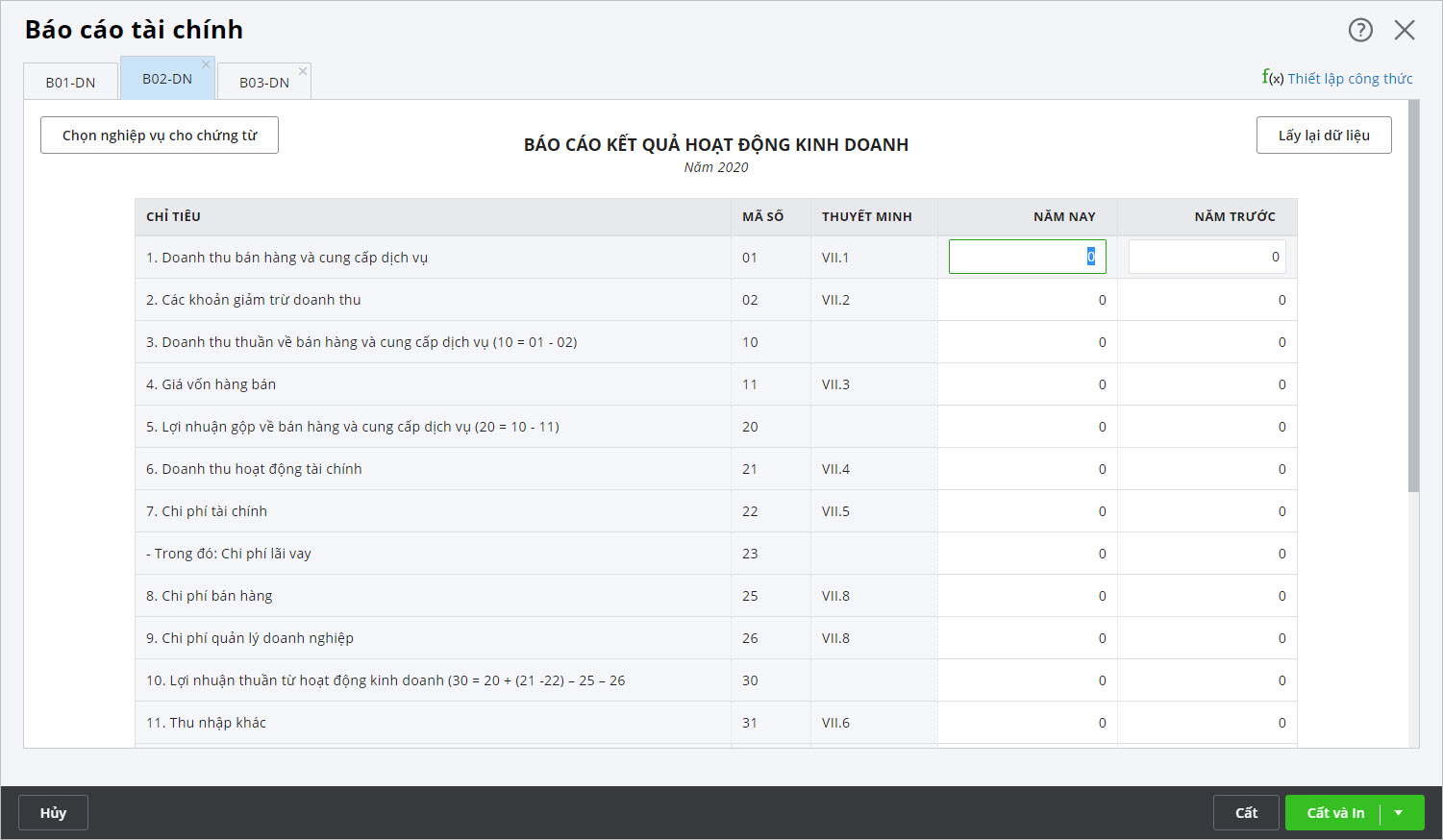Focus Năm nay field for Doanh thu bán hàng
This screenshot has height=840, width=1443.
1027,257
